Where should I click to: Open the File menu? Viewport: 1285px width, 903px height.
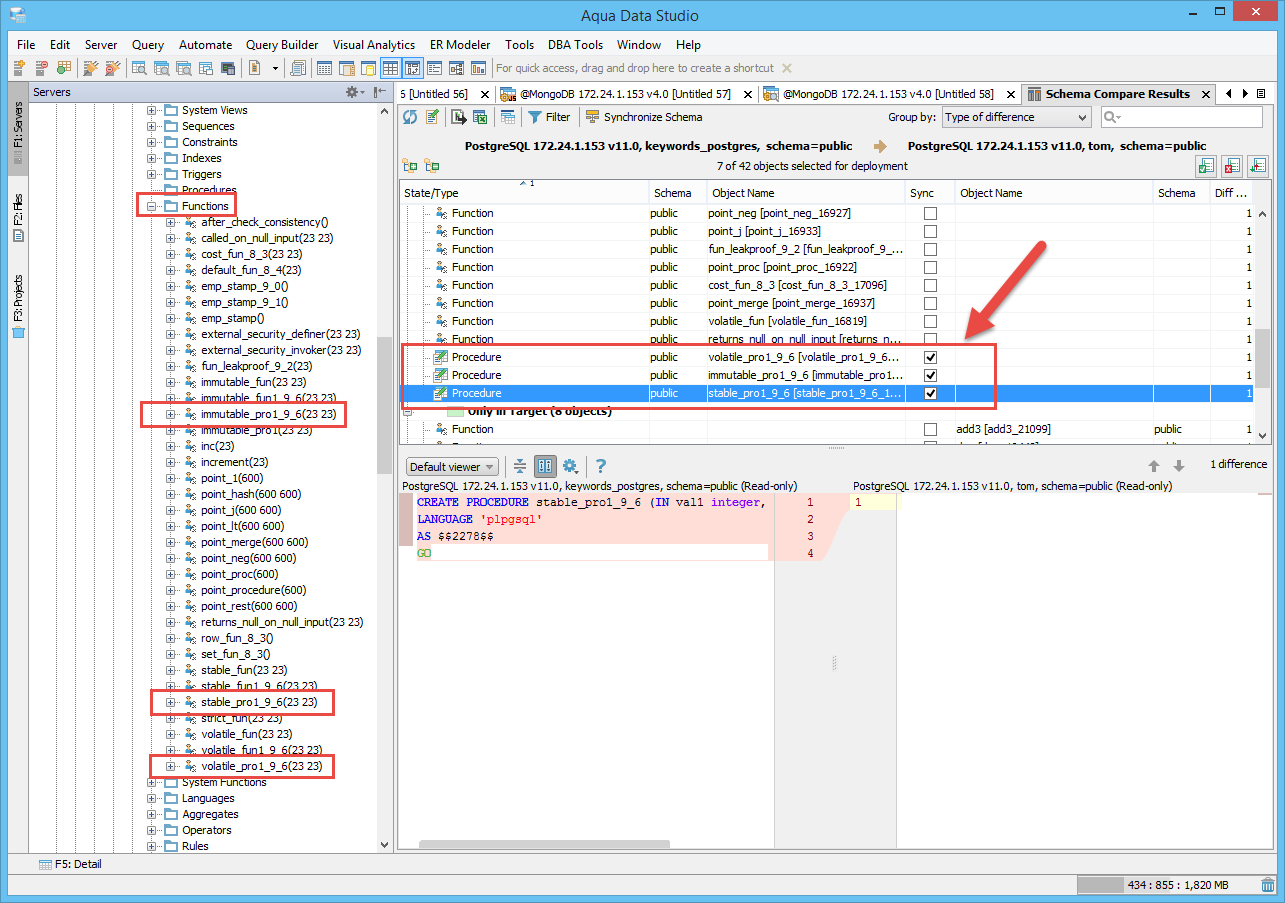26,45
